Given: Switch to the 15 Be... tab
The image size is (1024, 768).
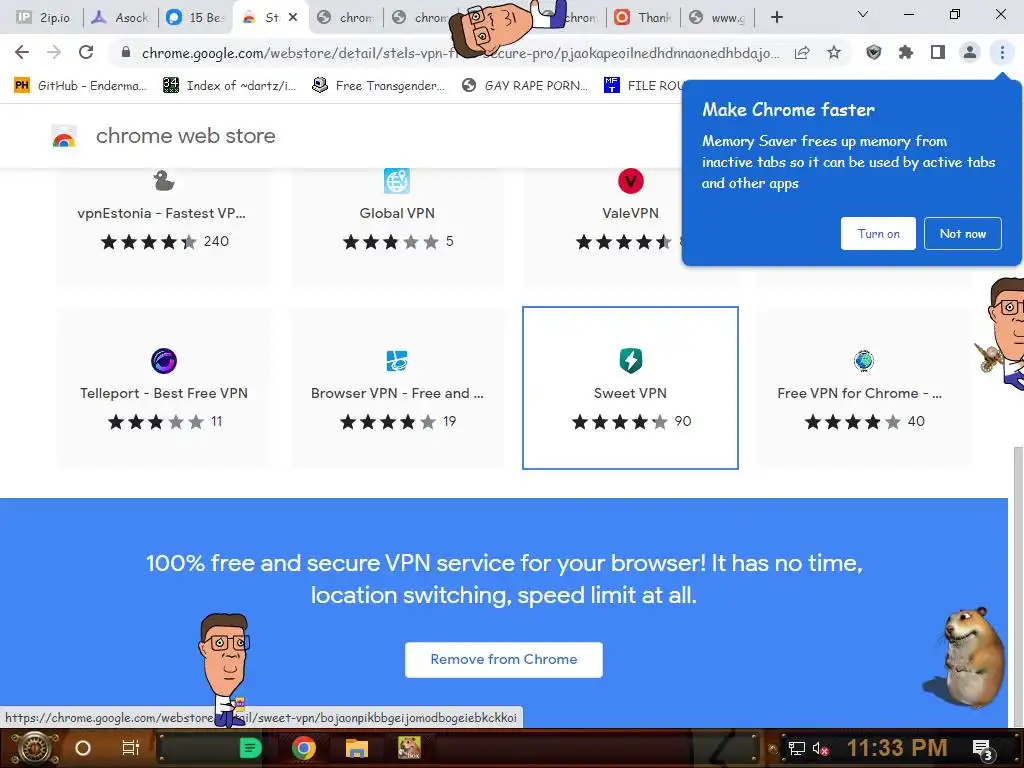Looking at the screenshot, I should tap(195, 18).
